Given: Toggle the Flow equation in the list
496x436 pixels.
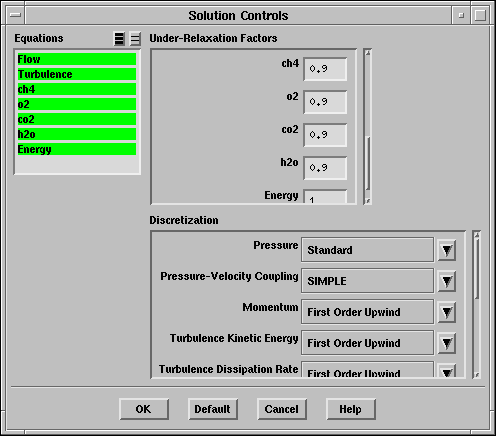Looking at the screenshot, I should (77, 59).
